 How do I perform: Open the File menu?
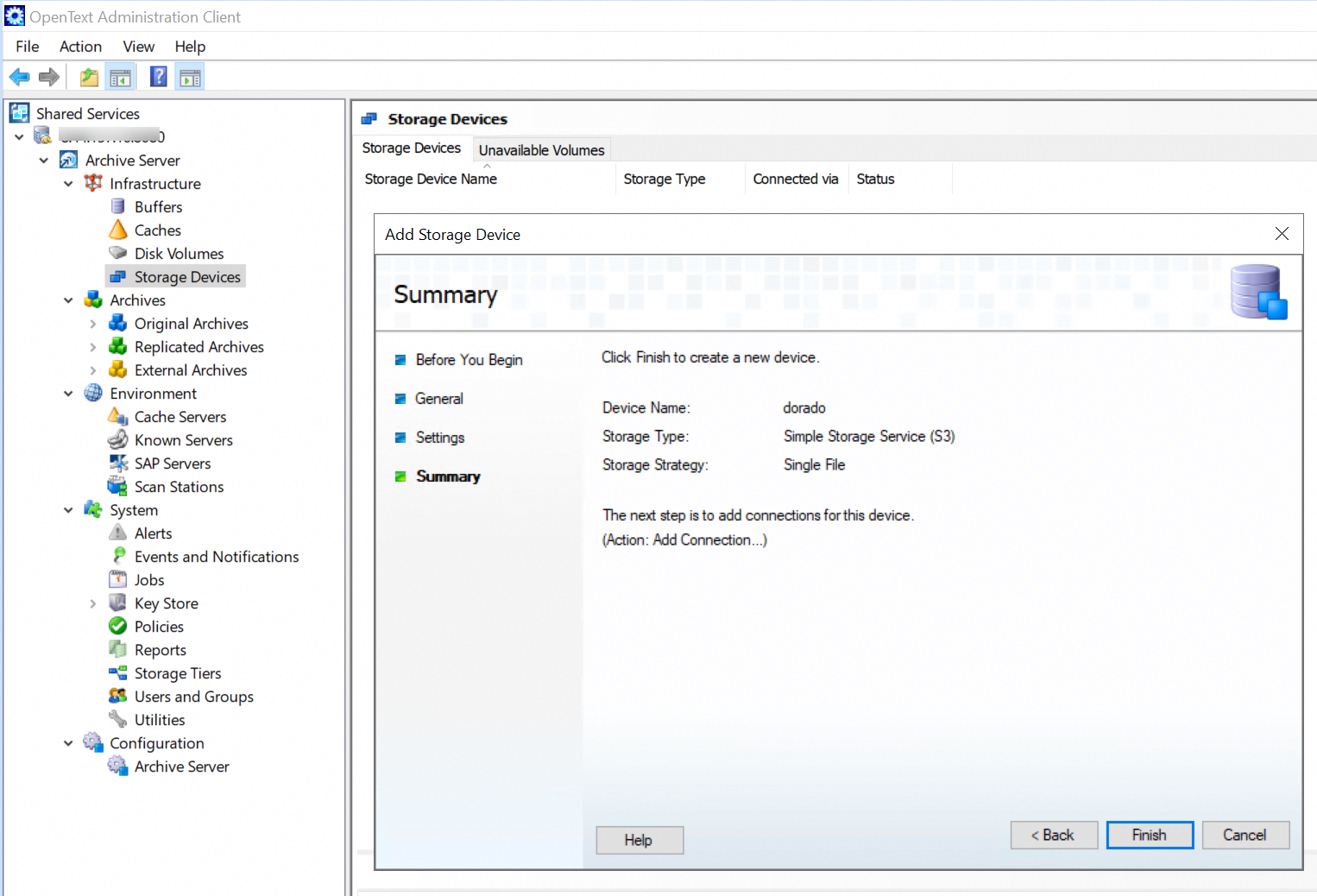pos(28,47)
